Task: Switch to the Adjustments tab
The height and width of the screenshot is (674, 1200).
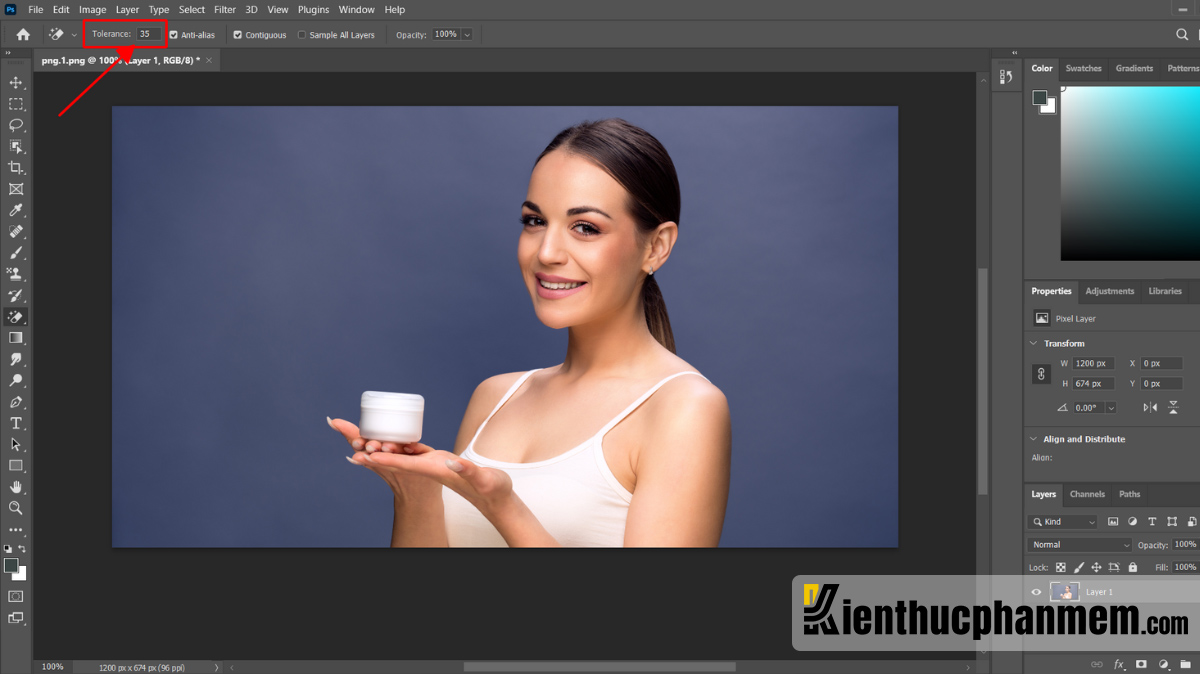Action: (x=1110, y=291)
